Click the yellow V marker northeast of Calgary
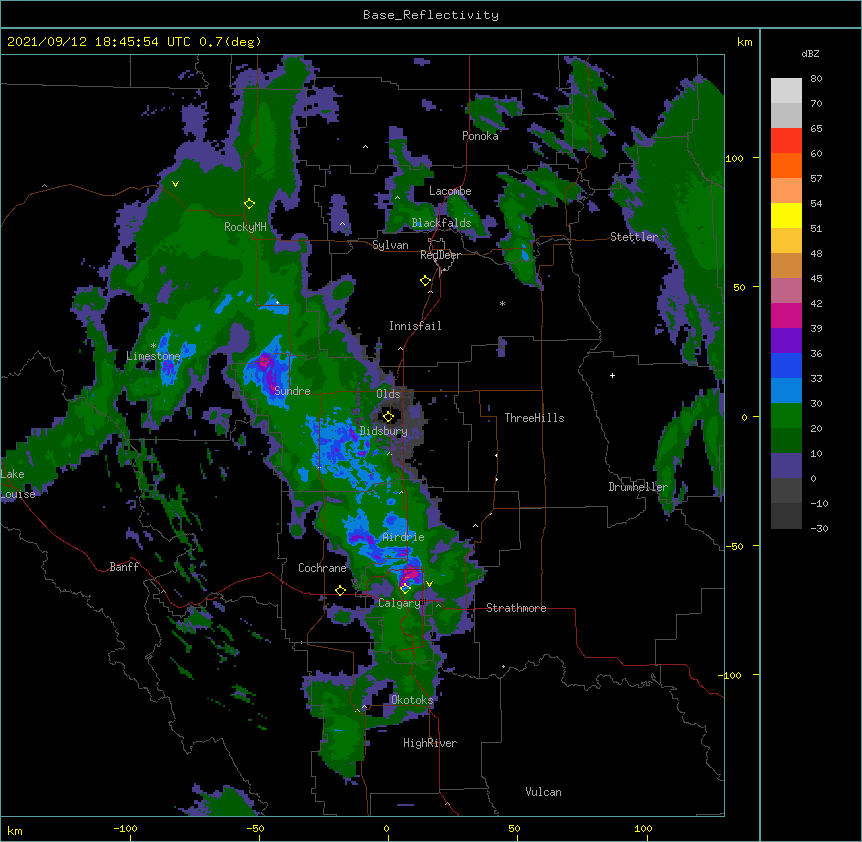 pos(429,584)
